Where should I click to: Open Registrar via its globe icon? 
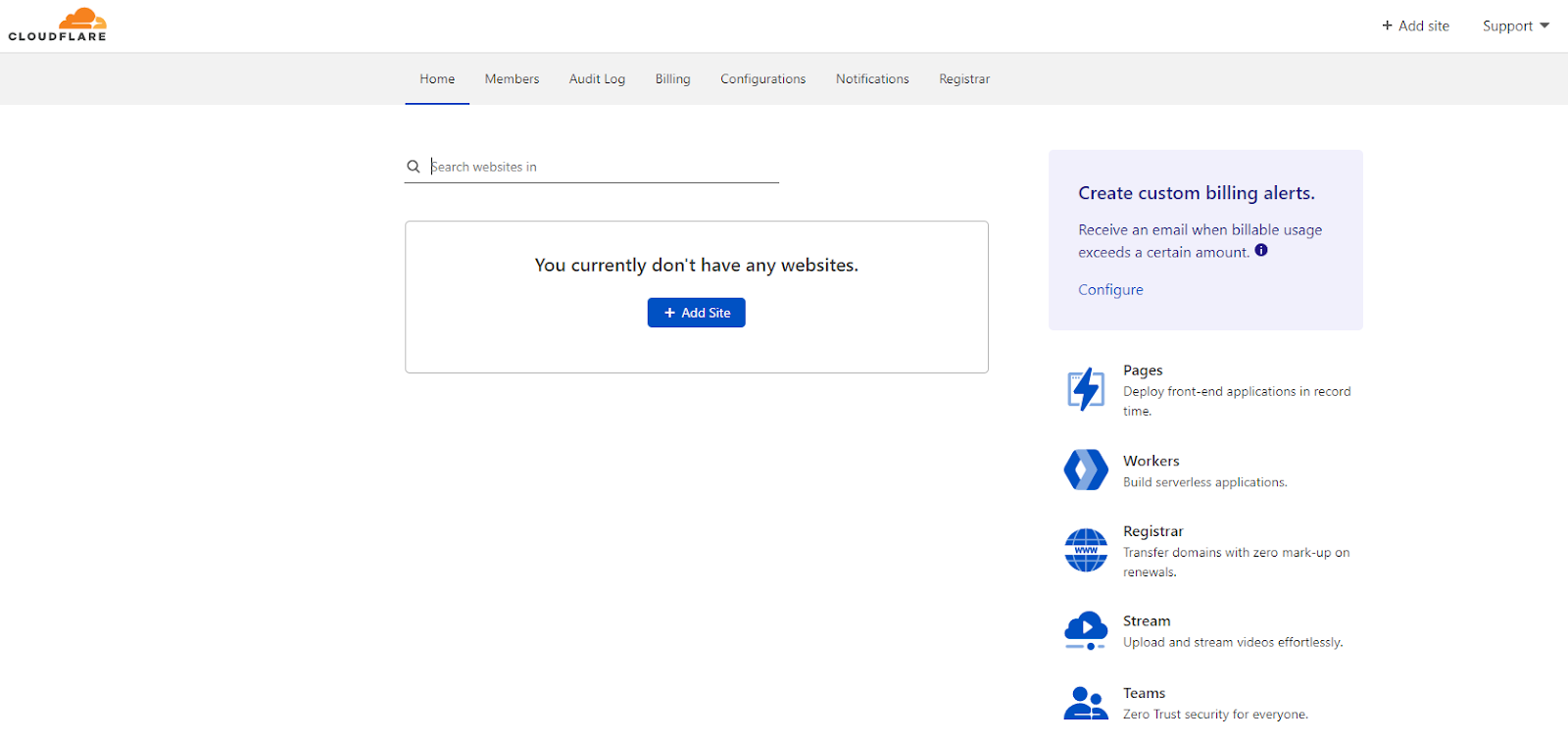[x=1086, y=550]
